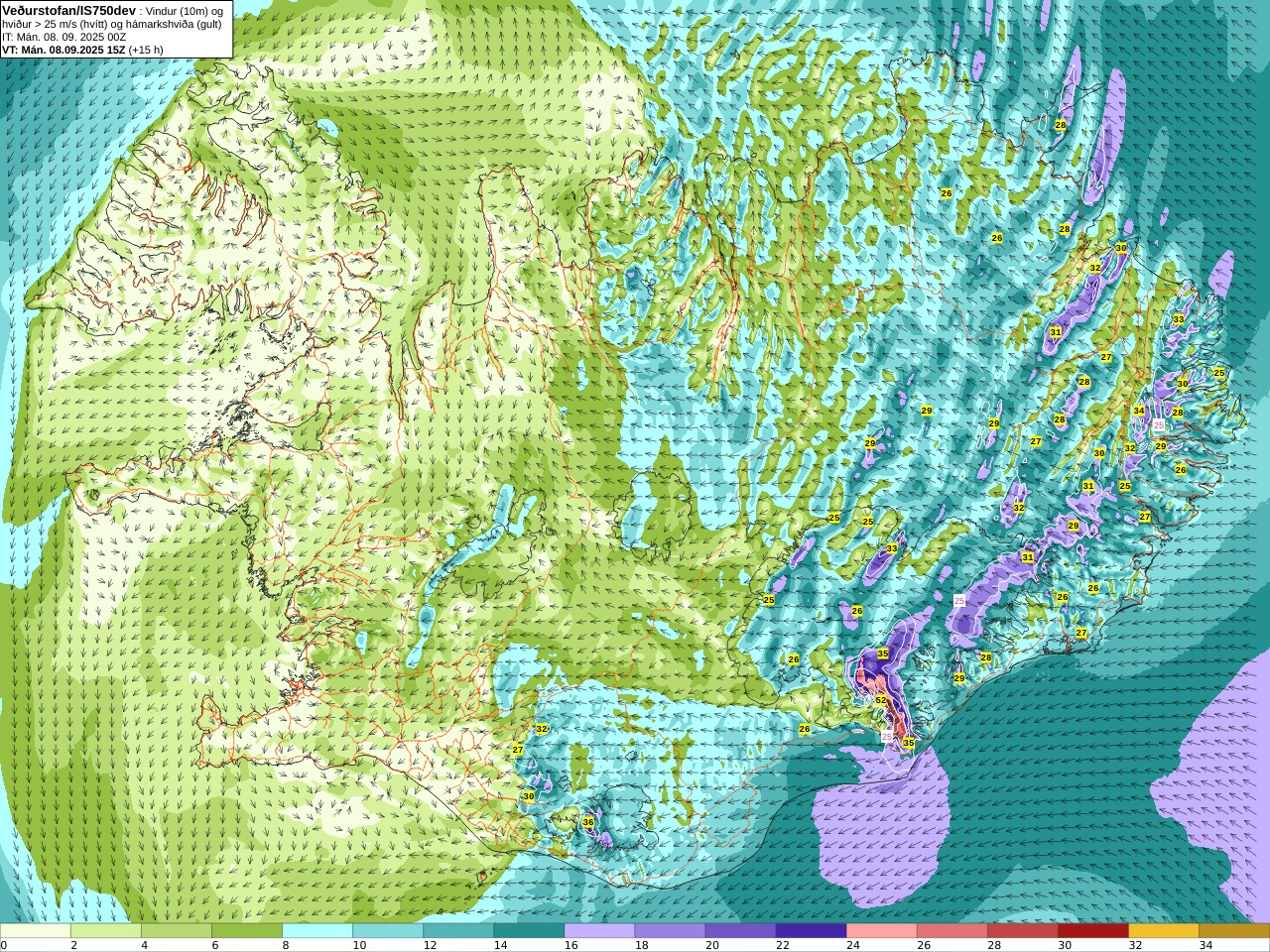Select the legend scale tick label 22

point(782,945)
